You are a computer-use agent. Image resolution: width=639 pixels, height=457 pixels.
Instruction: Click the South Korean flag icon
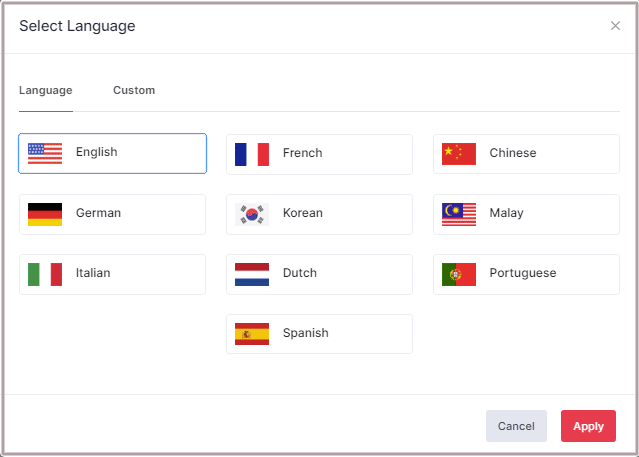tap(252, 214)
